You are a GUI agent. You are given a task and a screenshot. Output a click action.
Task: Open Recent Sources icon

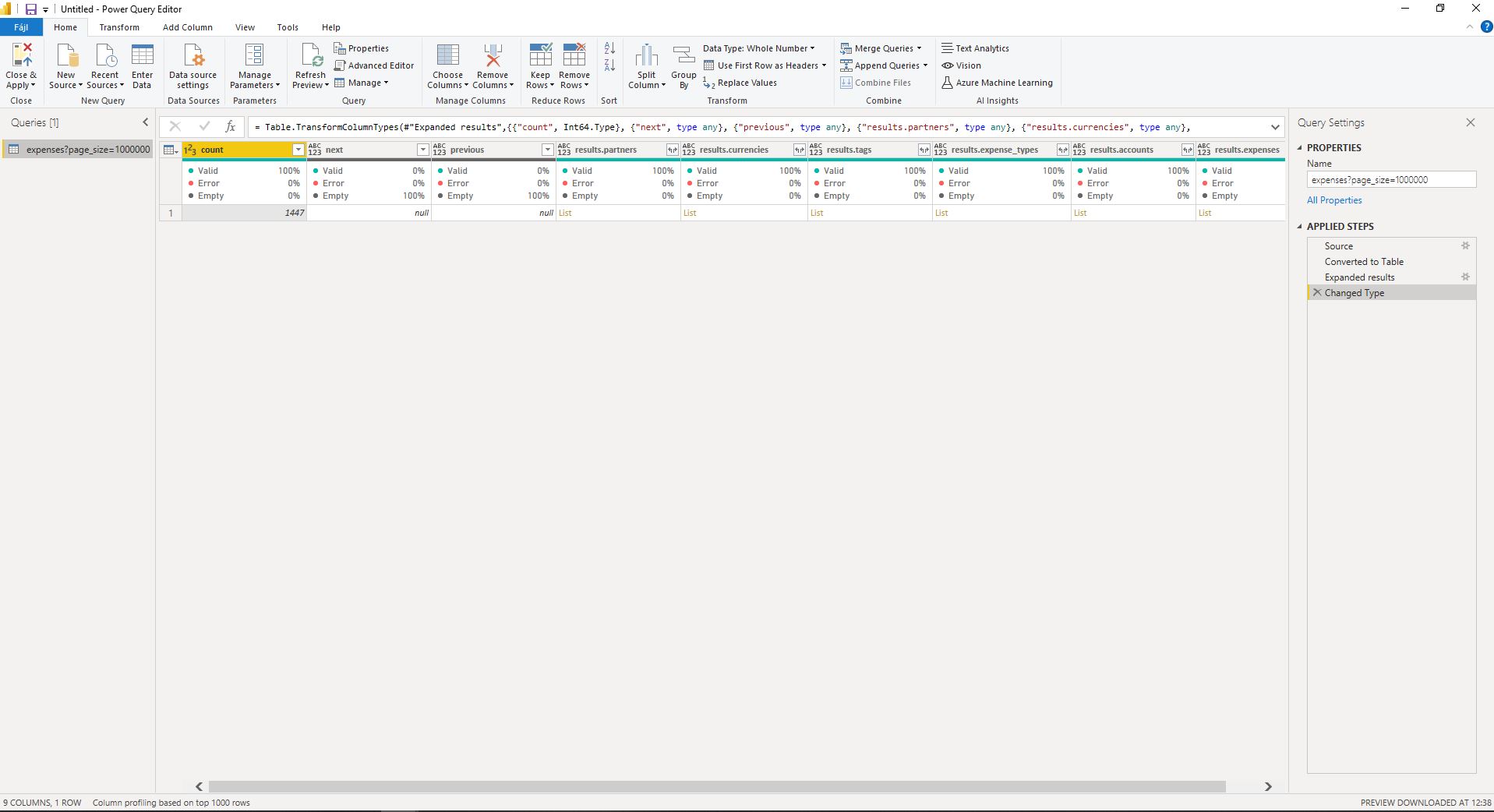point(105,55)
